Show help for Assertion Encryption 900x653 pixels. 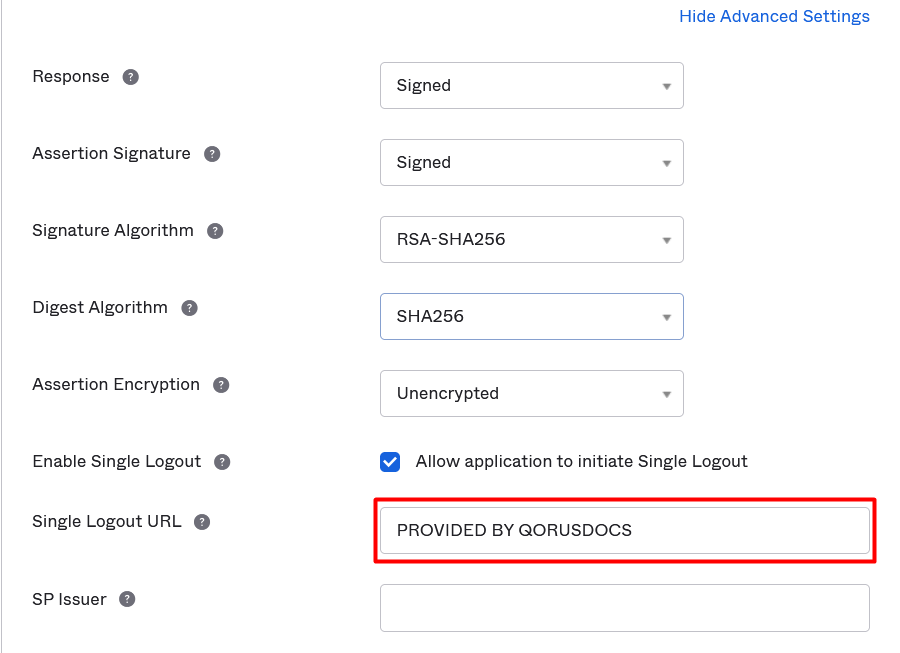221,385
